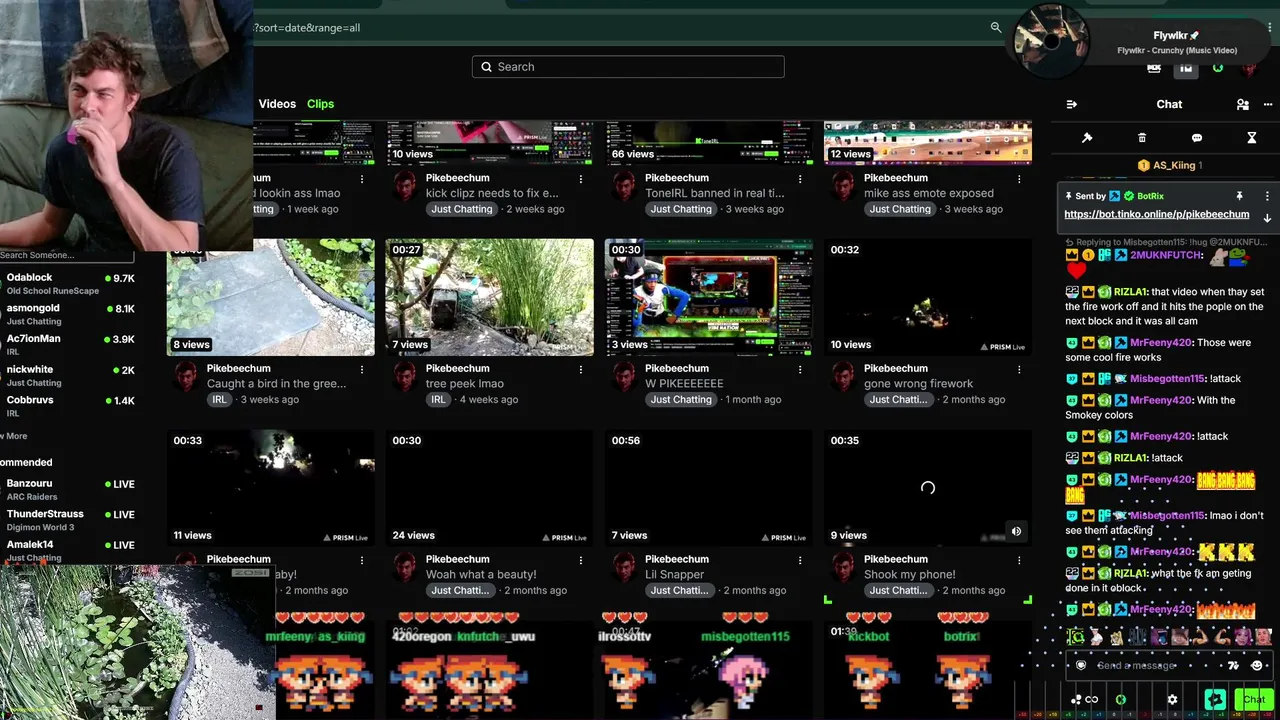Image resolution: width=1280 pixels, height=720 pixels.
Task: Play the 'Caught a bird in the gree...' clip thumbnail
Action: [271, 297]
